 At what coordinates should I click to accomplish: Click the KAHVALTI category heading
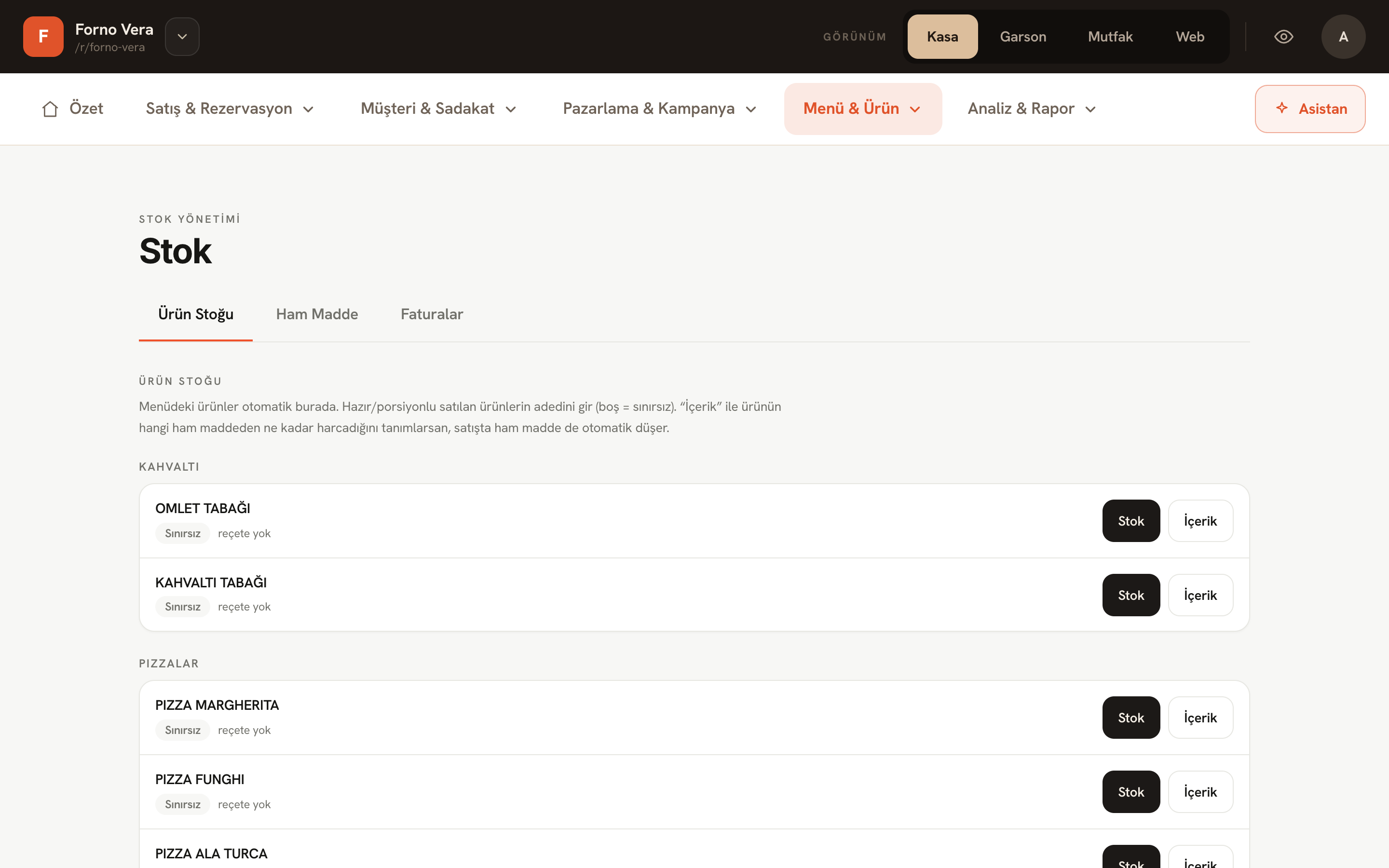coord(169,467)
